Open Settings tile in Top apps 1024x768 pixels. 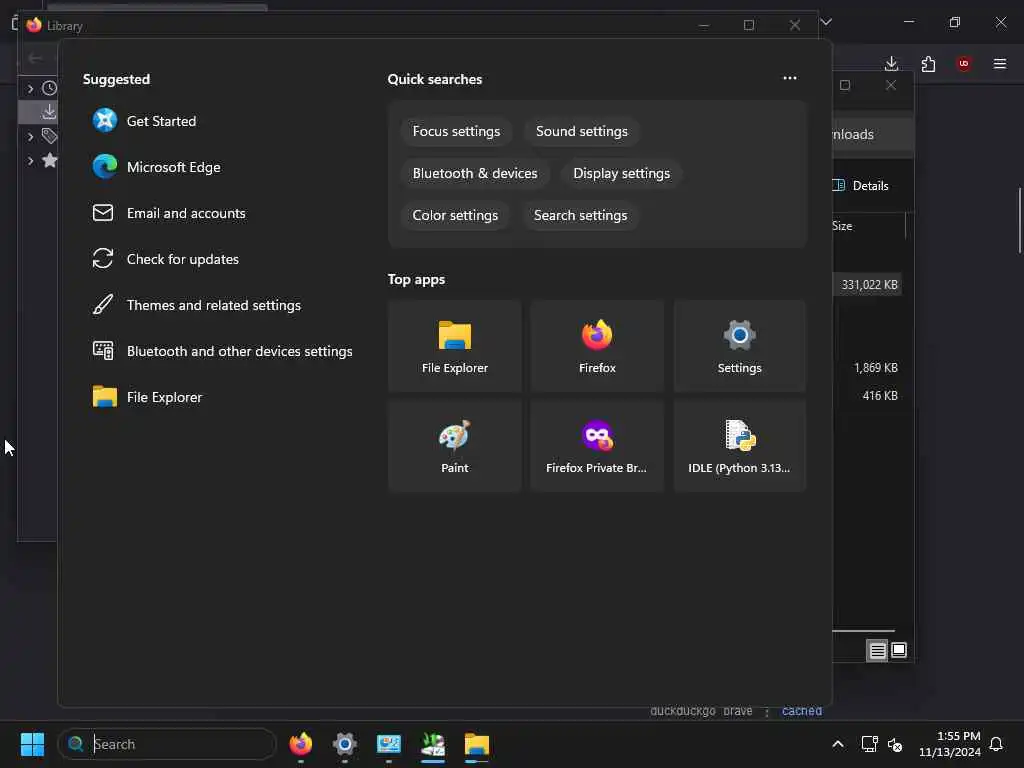pyautogui.click(x=739, y=346)
